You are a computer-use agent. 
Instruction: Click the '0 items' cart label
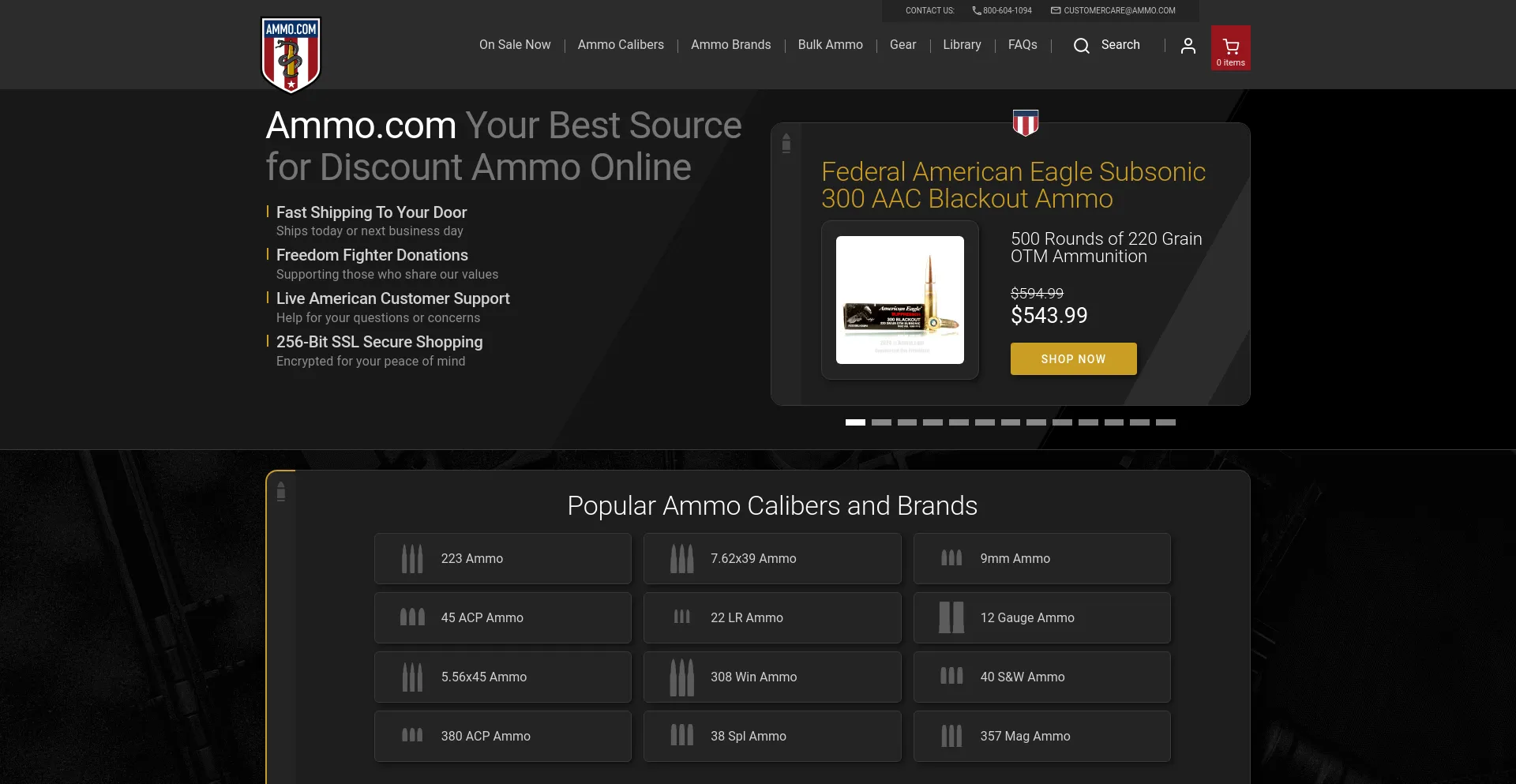[x=1230, y=63]
